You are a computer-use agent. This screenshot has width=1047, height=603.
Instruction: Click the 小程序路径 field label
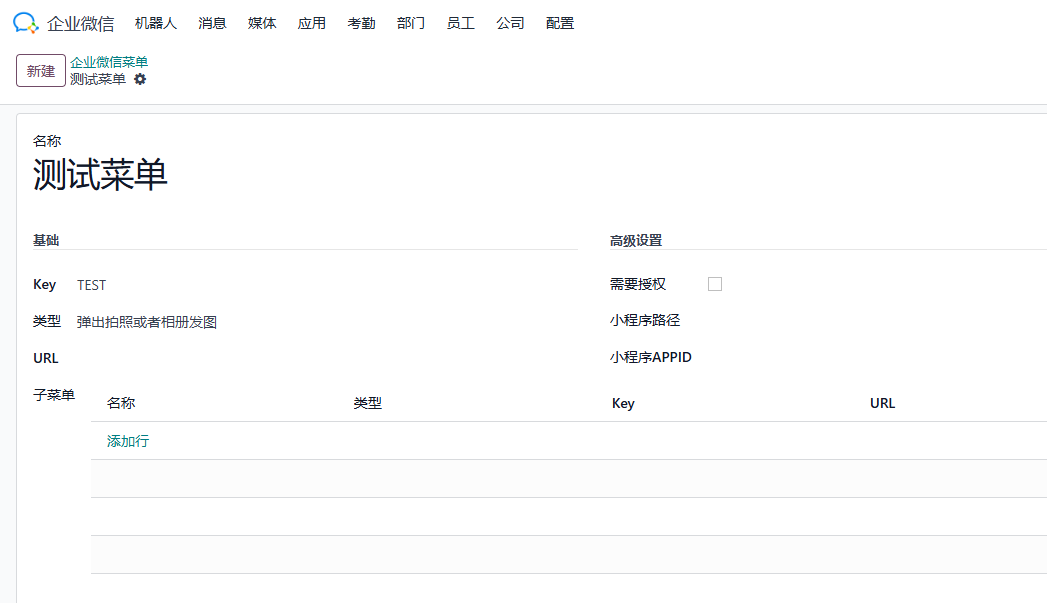pyautogui.click(x=644, y=321)
